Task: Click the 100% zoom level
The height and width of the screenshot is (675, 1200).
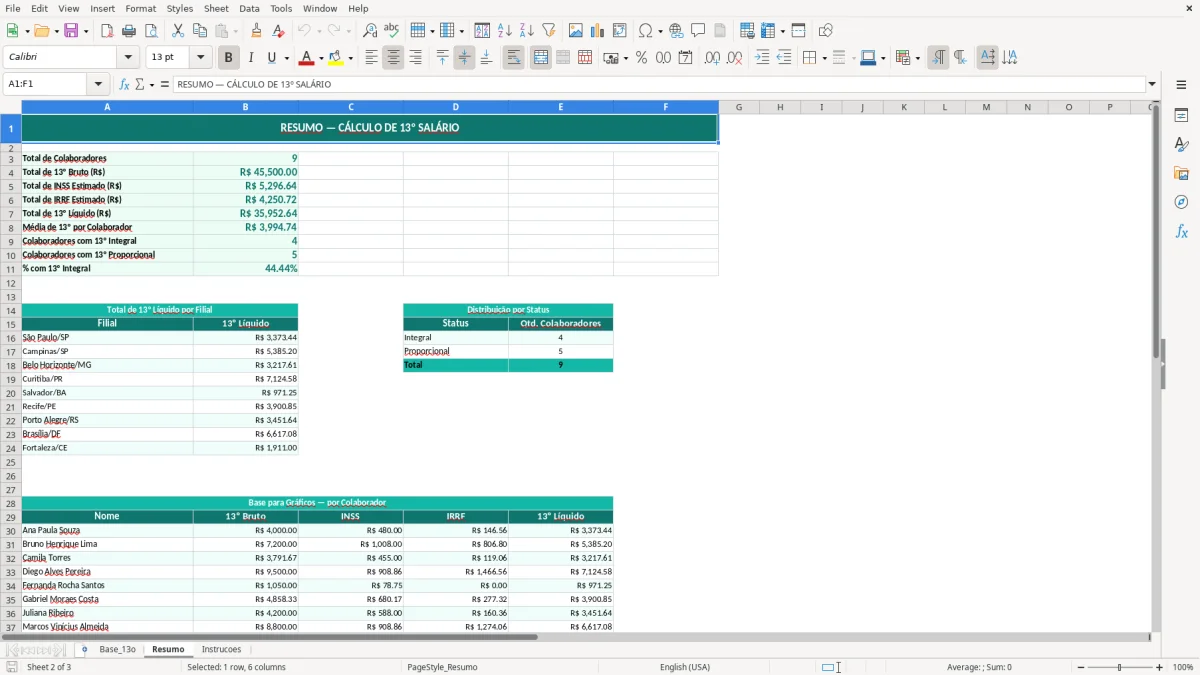Action: (x=1182, y=667)
